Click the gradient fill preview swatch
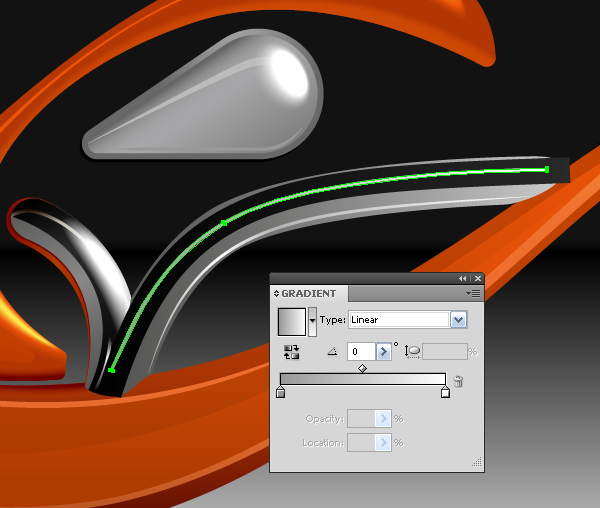The image size is (600, 508). [x=292, y=322]
